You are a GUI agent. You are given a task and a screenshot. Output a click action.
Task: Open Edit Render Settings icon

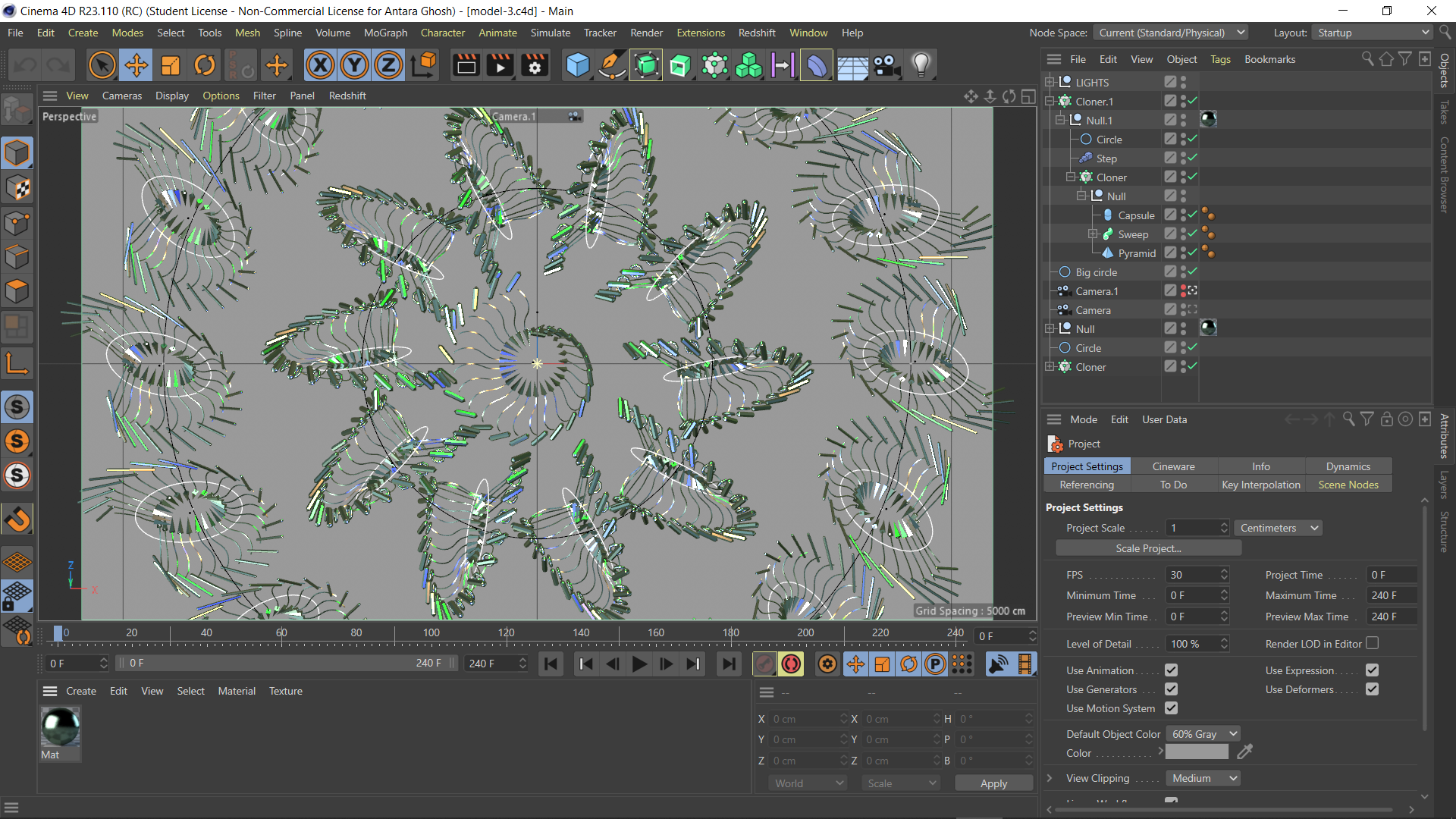pos(535,66)
